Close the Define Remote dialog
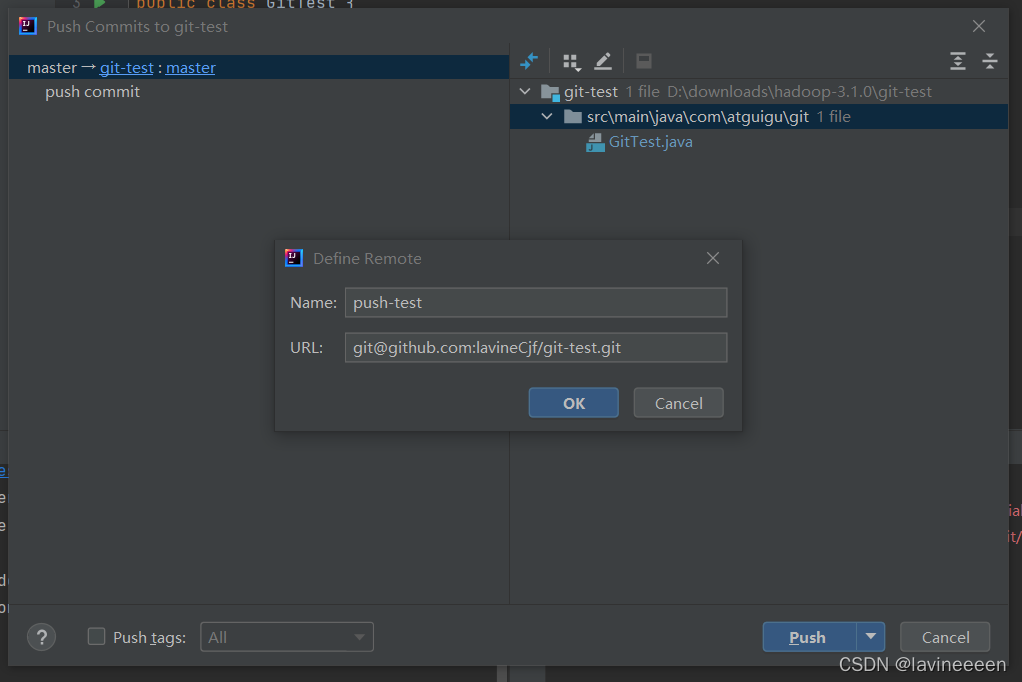 [x=713, y=258]
